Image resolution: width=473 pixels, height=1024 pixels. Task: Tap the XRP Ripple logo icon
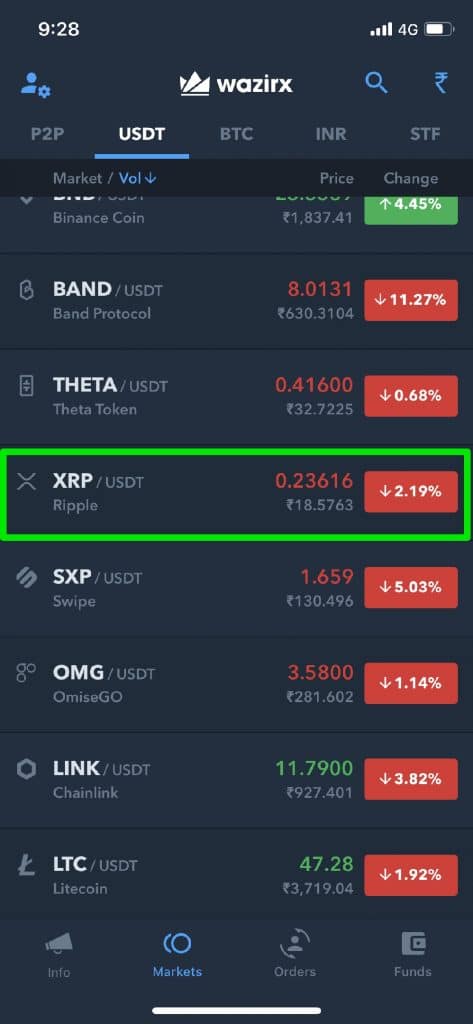tap(26, 482)
